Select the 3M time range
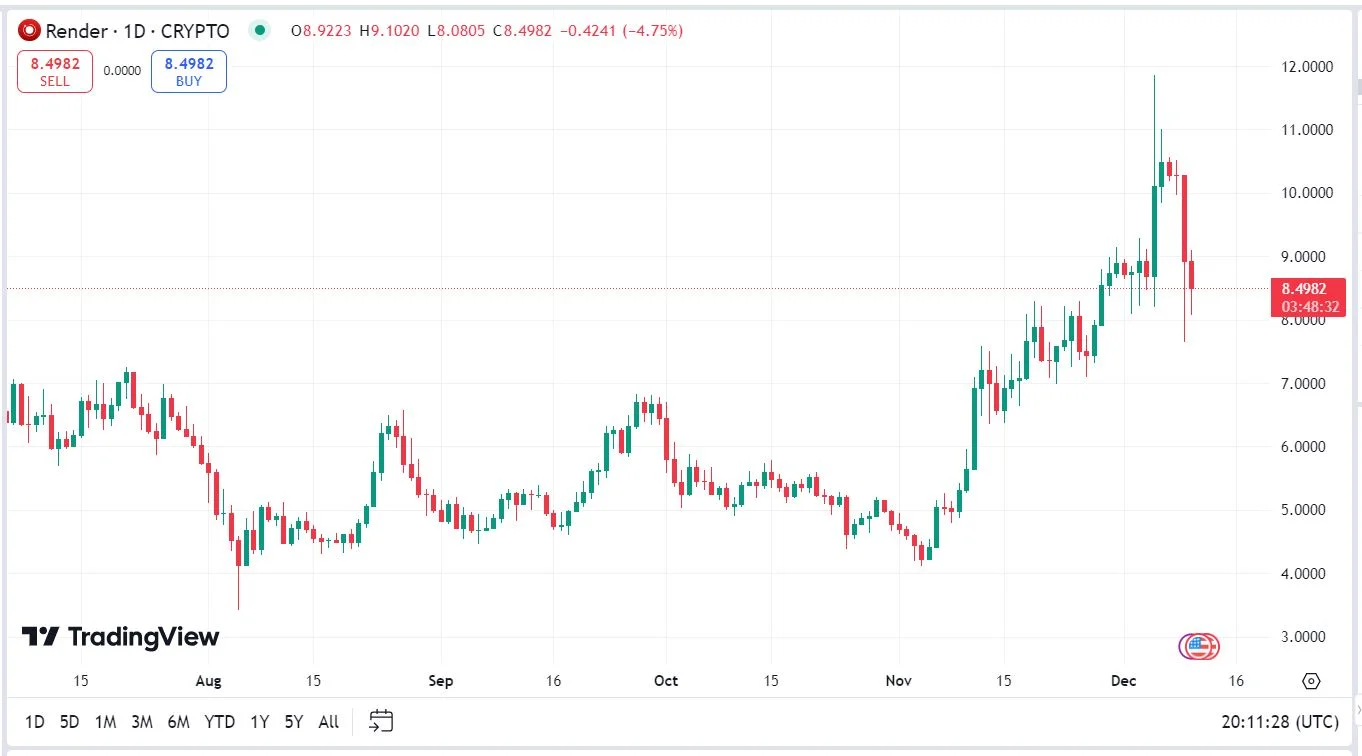The width and height of the screenshot is (1362, 756). coord(141,721)
